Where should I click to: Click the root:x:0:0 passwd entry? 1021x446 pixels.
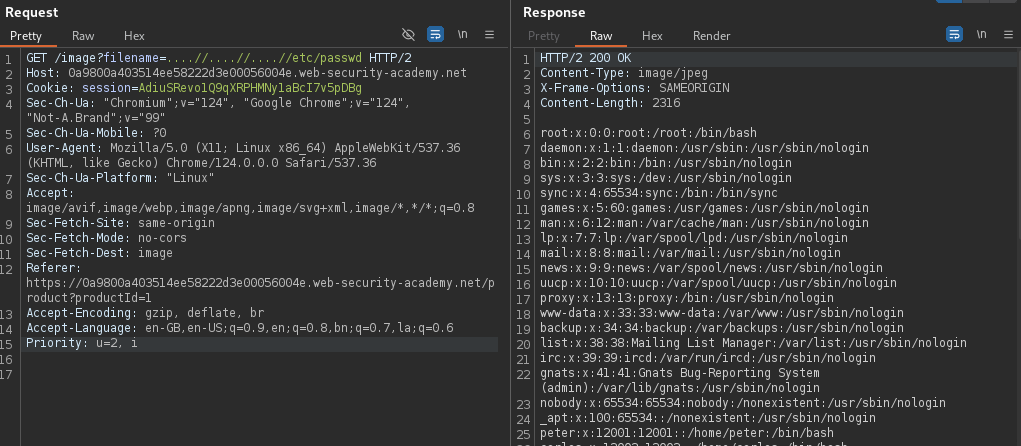(x=649, y=133)
